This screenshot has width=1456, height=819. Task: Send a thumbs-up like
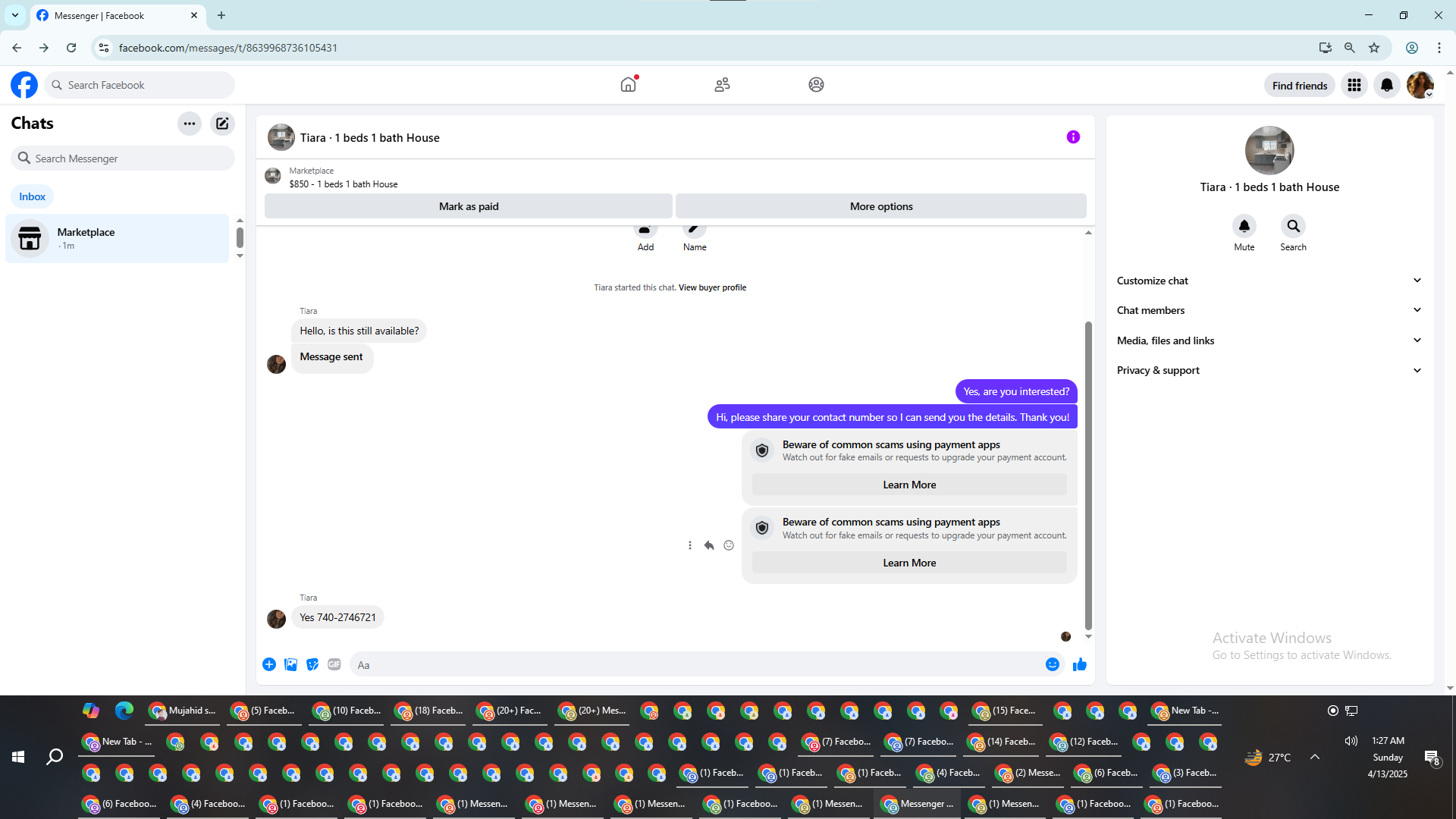click(1080, 664)
